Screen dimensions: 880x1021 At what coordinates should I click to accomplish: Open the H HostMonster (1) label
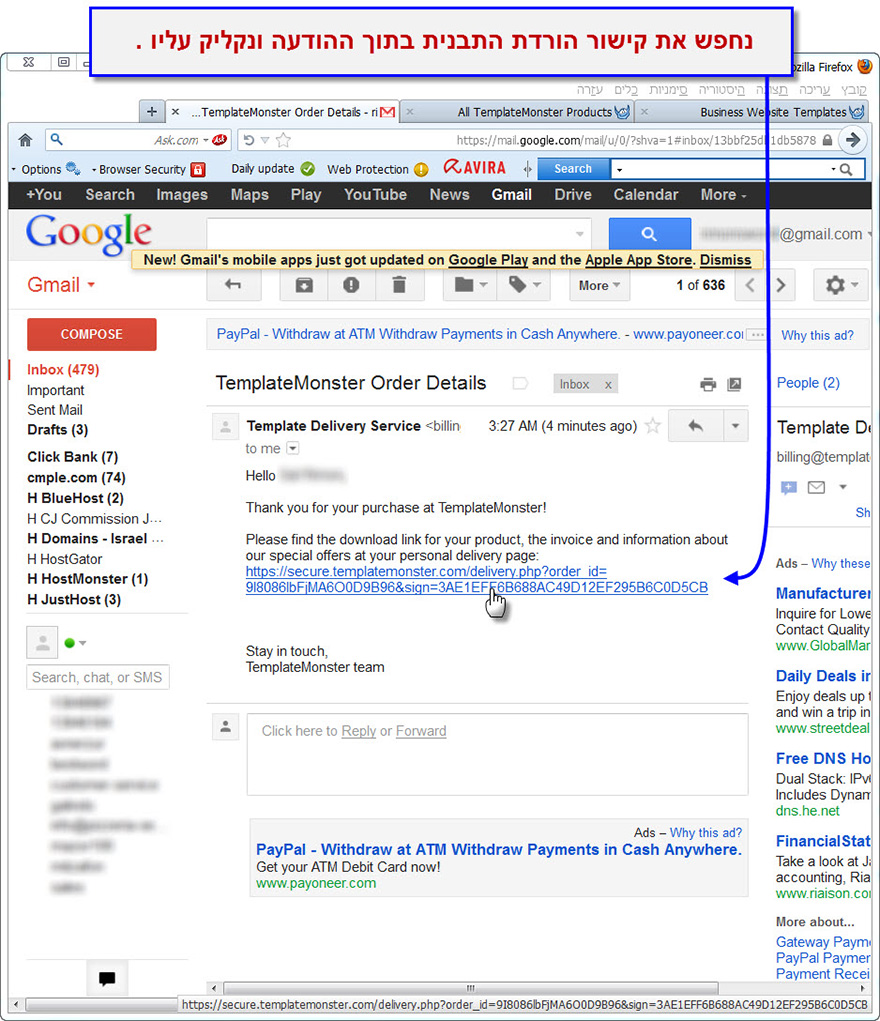pos(87,579)
